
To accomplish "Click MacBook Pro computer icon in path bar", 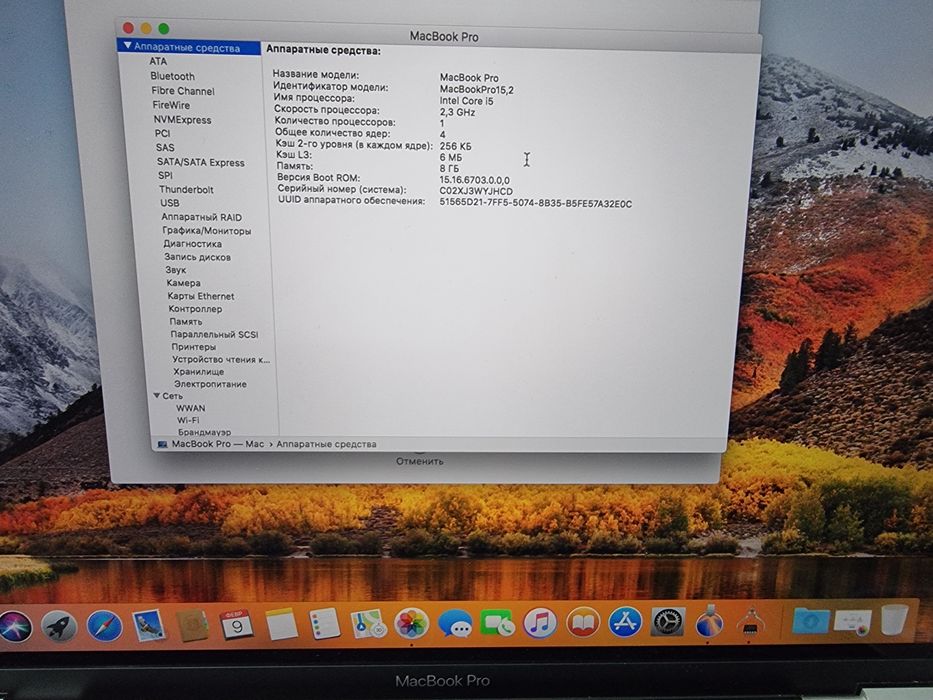I will coord(162,444).
